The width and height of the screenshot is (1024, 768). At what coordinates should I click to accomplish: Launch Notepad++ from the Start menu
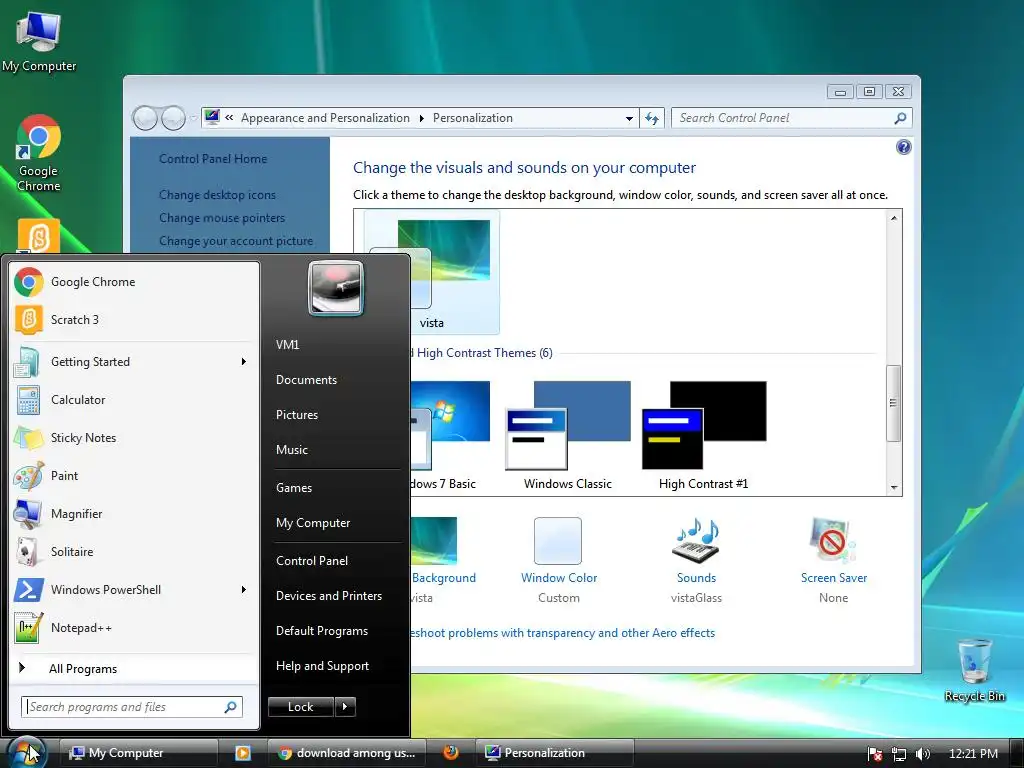coord(134,628)
